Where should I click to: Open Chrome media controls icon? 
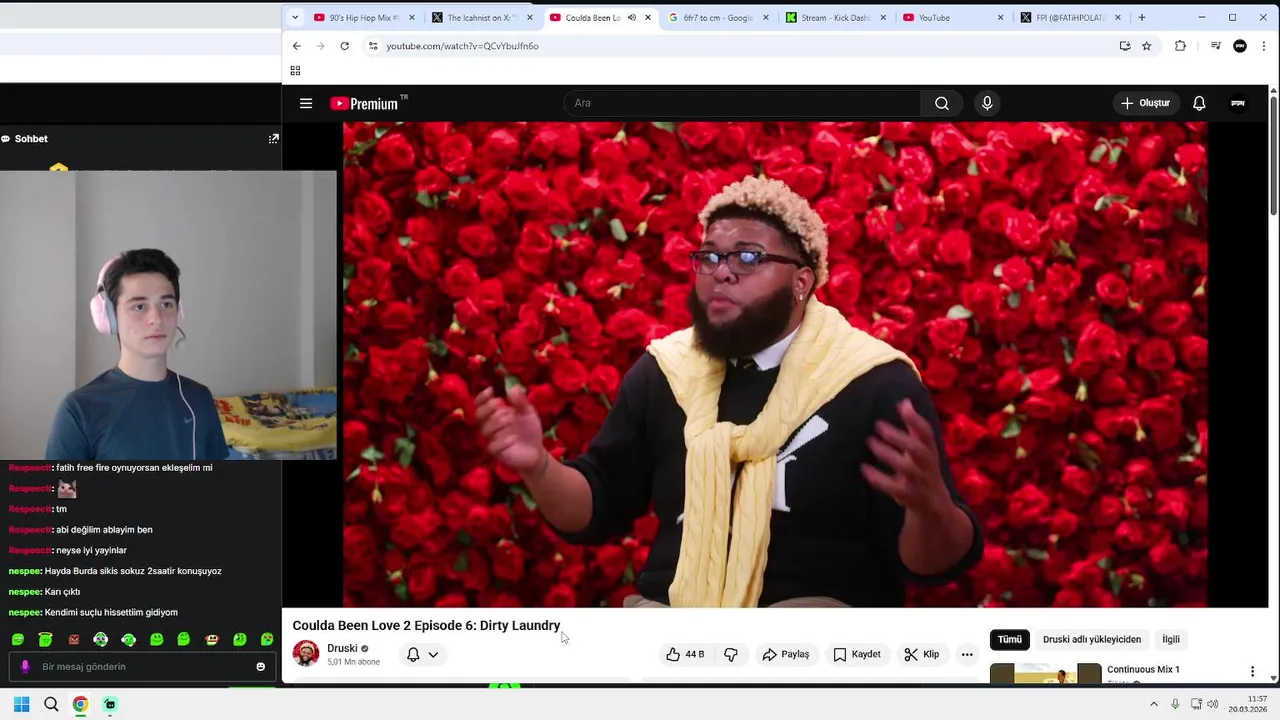[1215, 46]
